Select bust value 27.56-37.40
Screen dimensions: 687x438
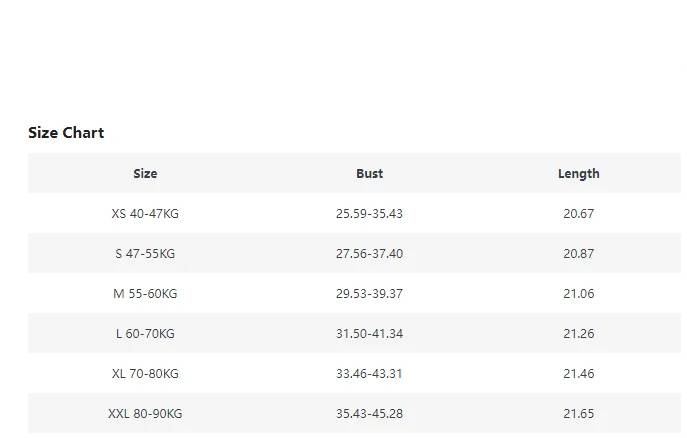tap(369, 253)
